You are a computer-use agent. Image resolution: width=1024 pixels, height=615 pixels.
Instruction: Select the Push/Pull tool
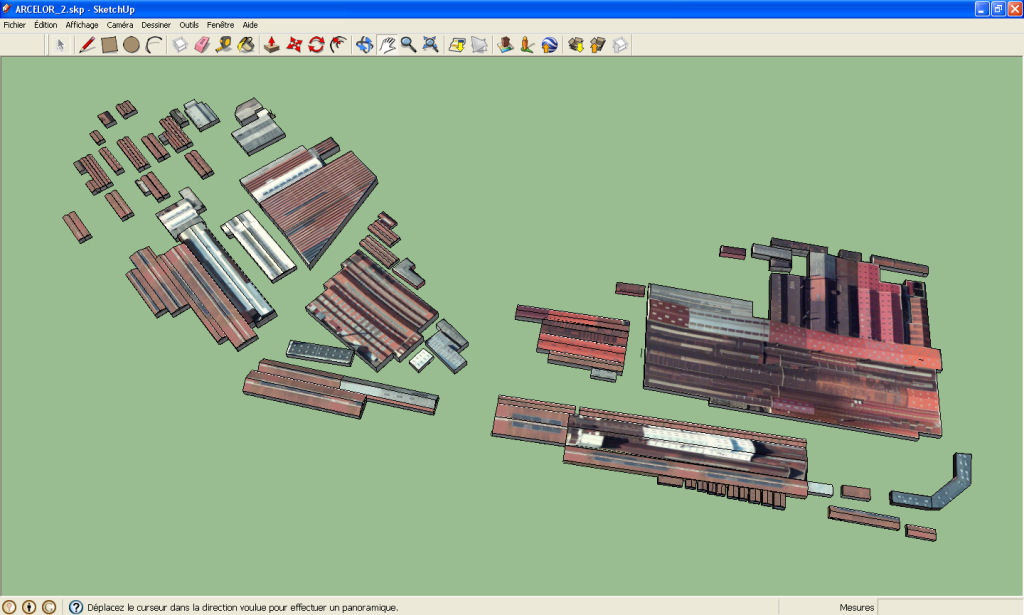click(272, 44)
